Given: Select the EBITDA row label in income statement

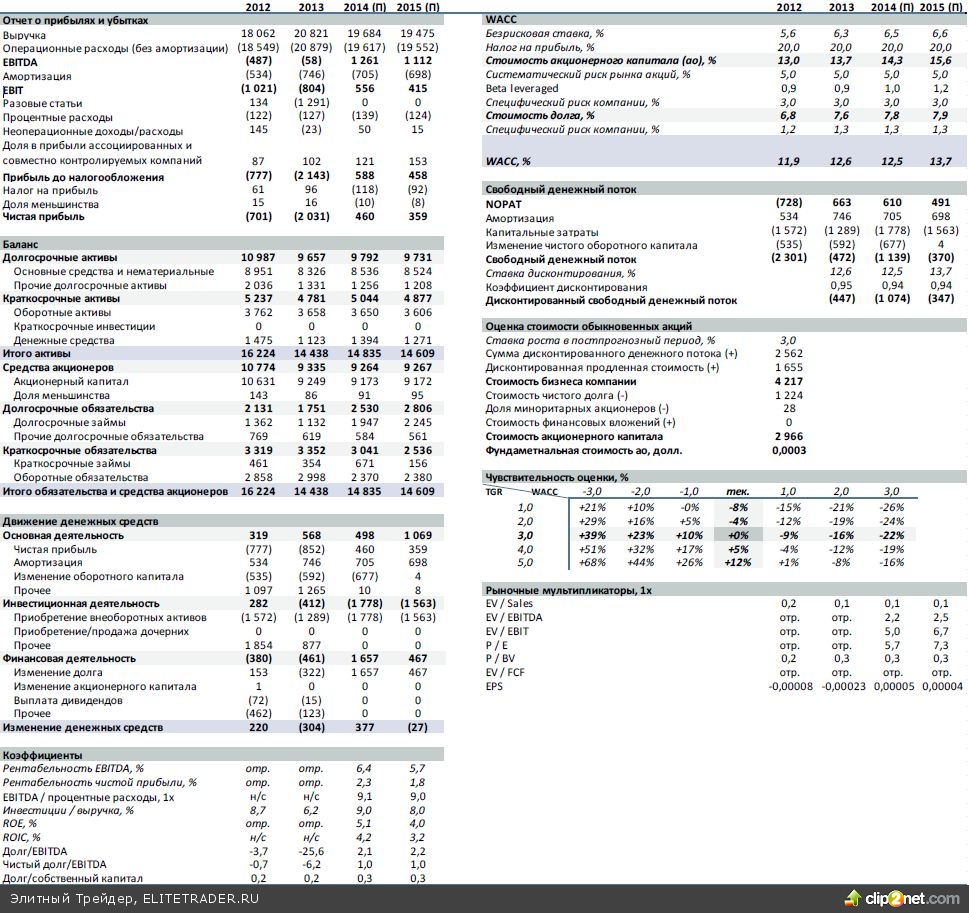Looking at the screenshot, I should coord(20,62).
